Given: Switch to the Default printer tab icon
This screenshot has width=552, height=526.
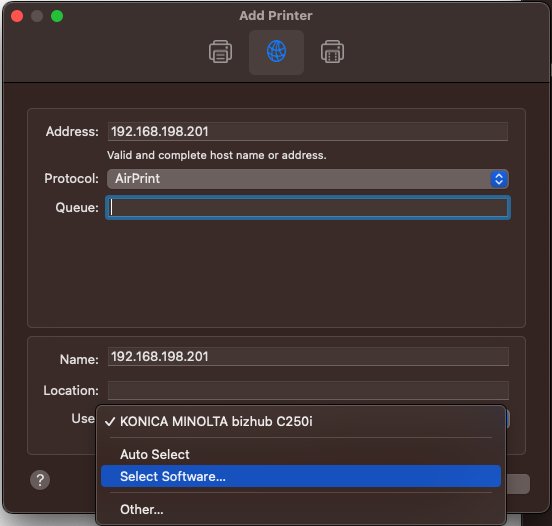Looking at the screenshot, I should pyautogui.click(x=220, y=52).
